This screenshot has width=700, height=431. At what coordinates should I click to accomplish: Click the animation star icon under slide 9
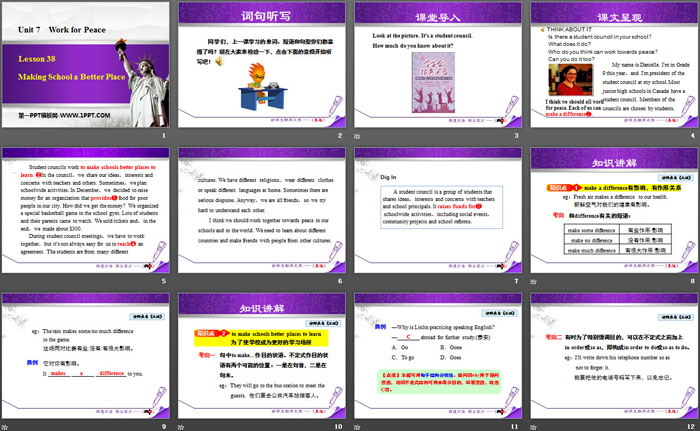(x=4, y=427)
